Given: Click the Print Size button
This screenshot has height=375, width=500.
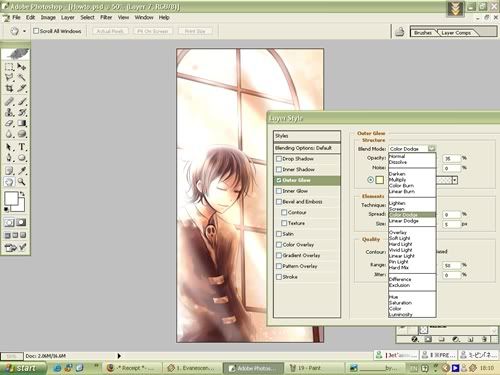Looking at the screenshot, I should pos(195,31).
